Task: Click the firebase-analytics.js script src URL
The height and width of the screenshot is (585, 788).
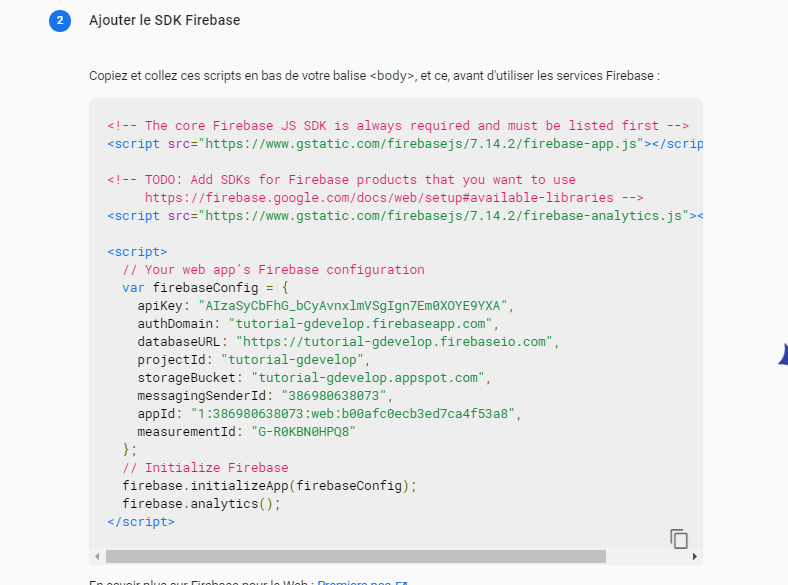Action: [442, 216]
